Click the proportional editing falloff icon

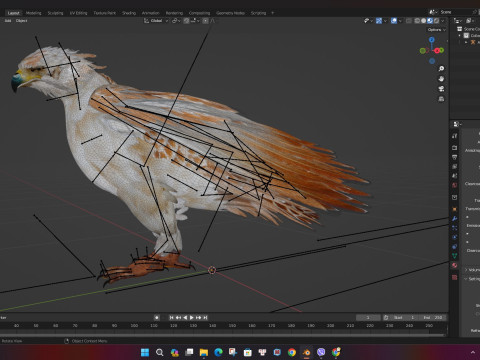click(212, 21)
